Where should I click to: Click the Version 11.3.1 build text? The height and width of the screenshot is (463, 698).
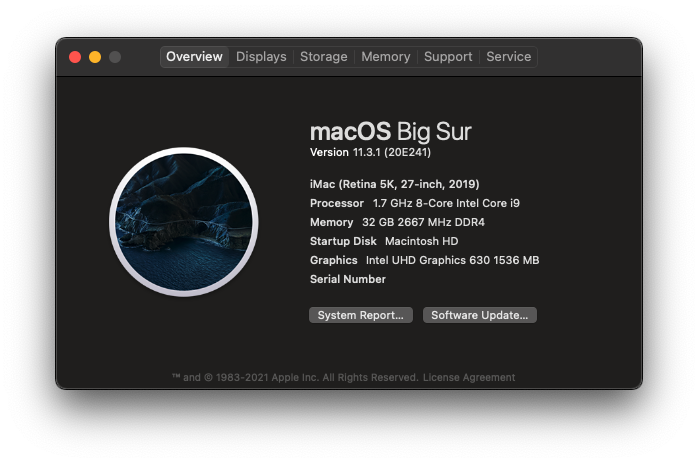[x=370, y=152]
